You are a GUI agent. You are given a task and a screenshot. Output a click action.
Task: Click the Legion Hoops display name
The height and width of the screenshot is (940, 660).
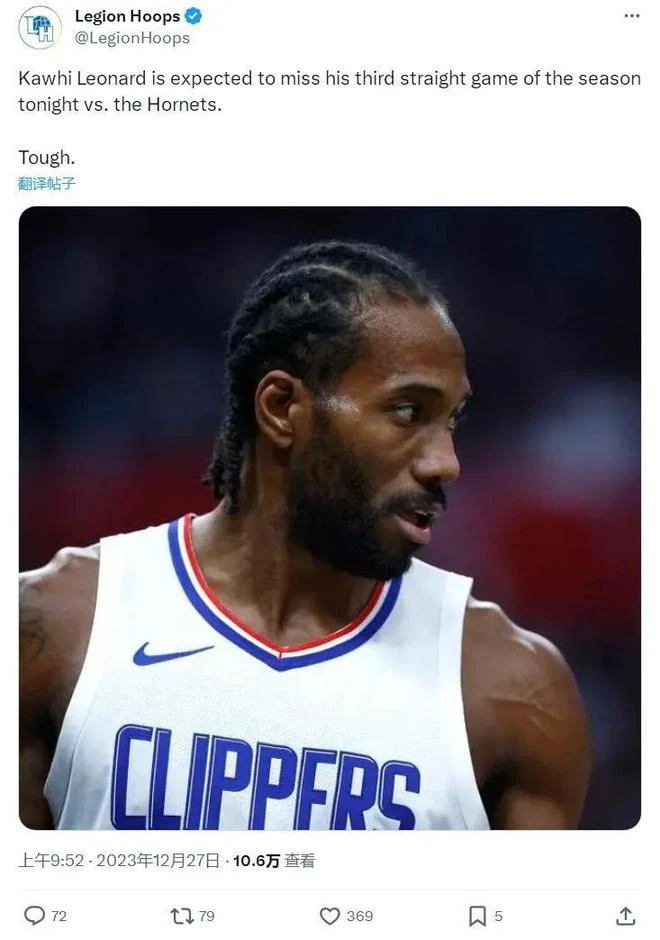[x=127, y=16]
